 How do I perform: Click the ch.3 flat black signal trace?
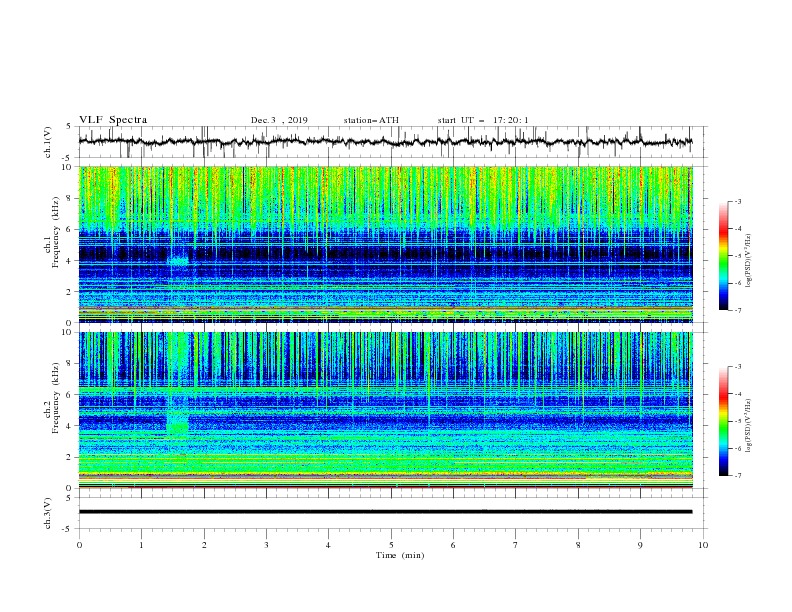[x=385, y=512]
